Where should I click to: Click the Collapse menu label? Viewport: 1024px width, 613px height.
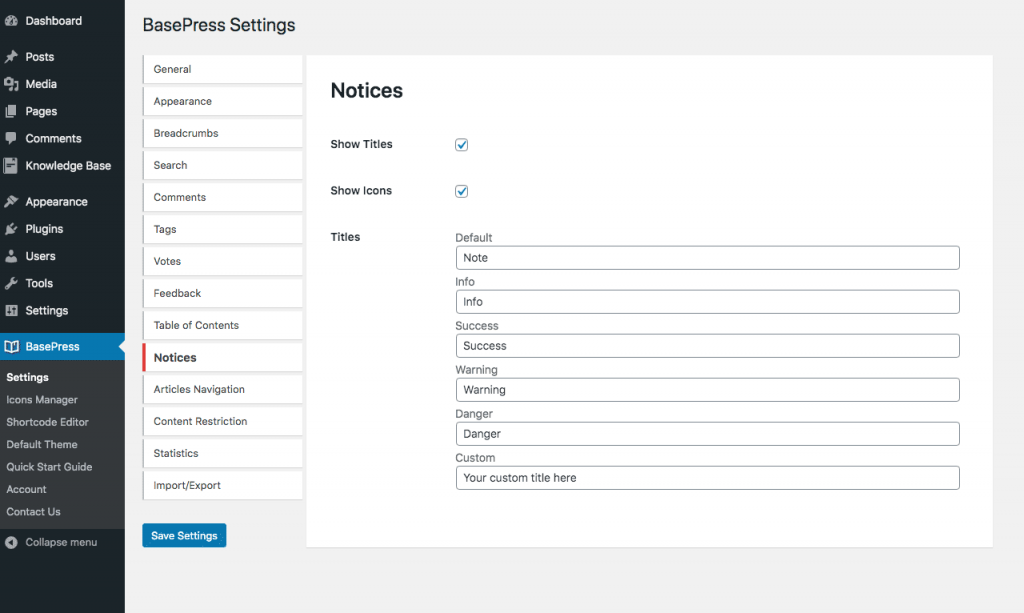pos(61,542)
